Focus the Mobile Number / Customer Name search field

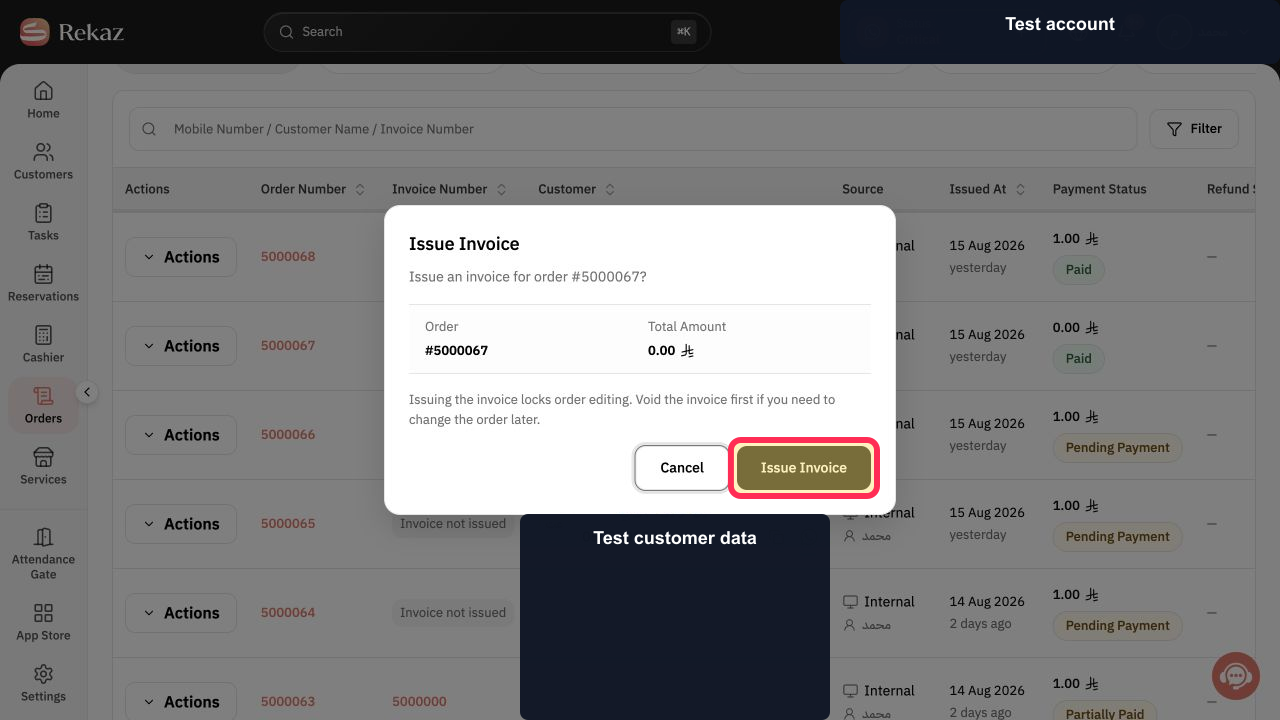coord(633,129)
